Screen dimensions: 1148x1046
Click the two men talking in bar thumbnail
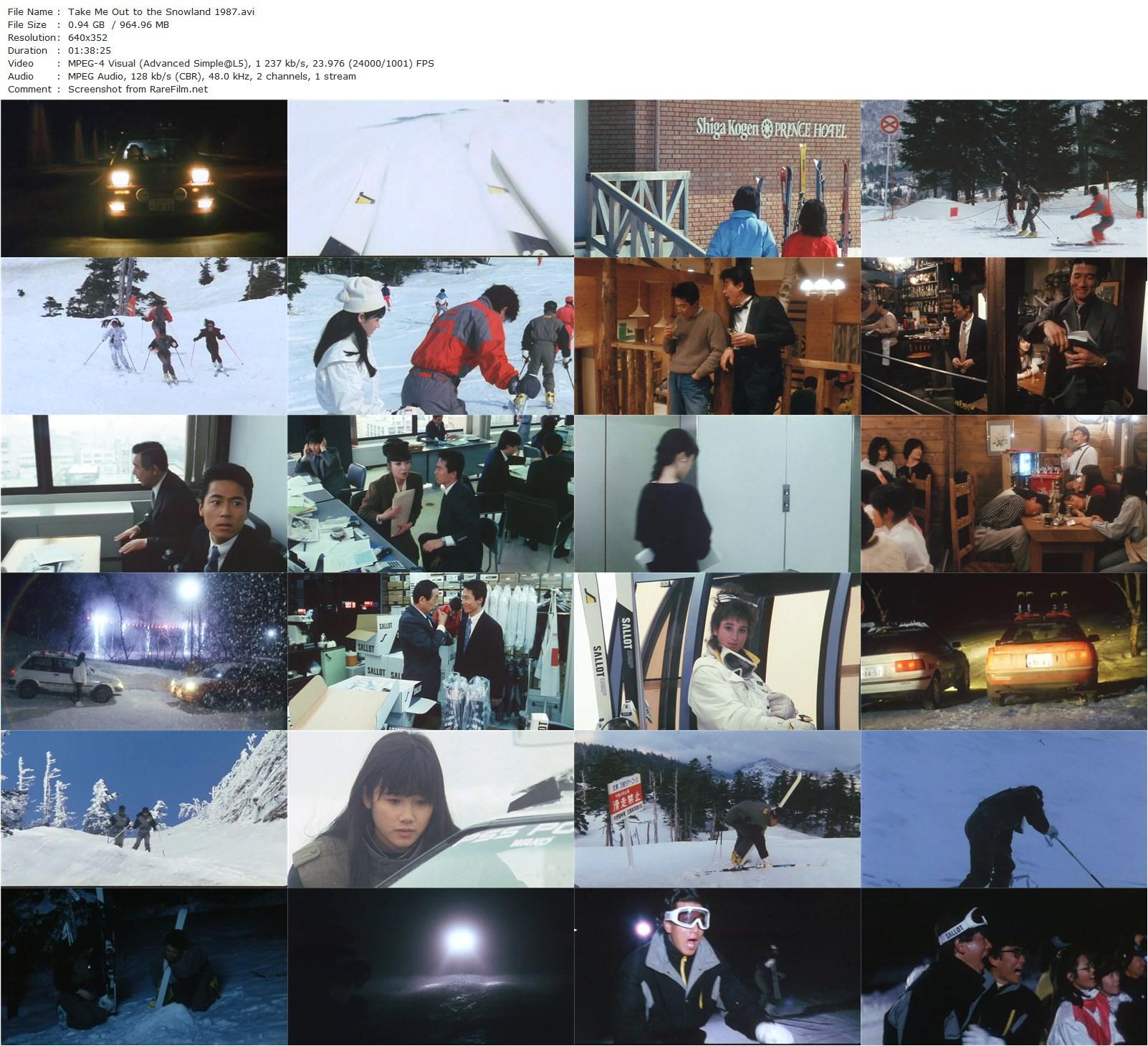point(717,337)
